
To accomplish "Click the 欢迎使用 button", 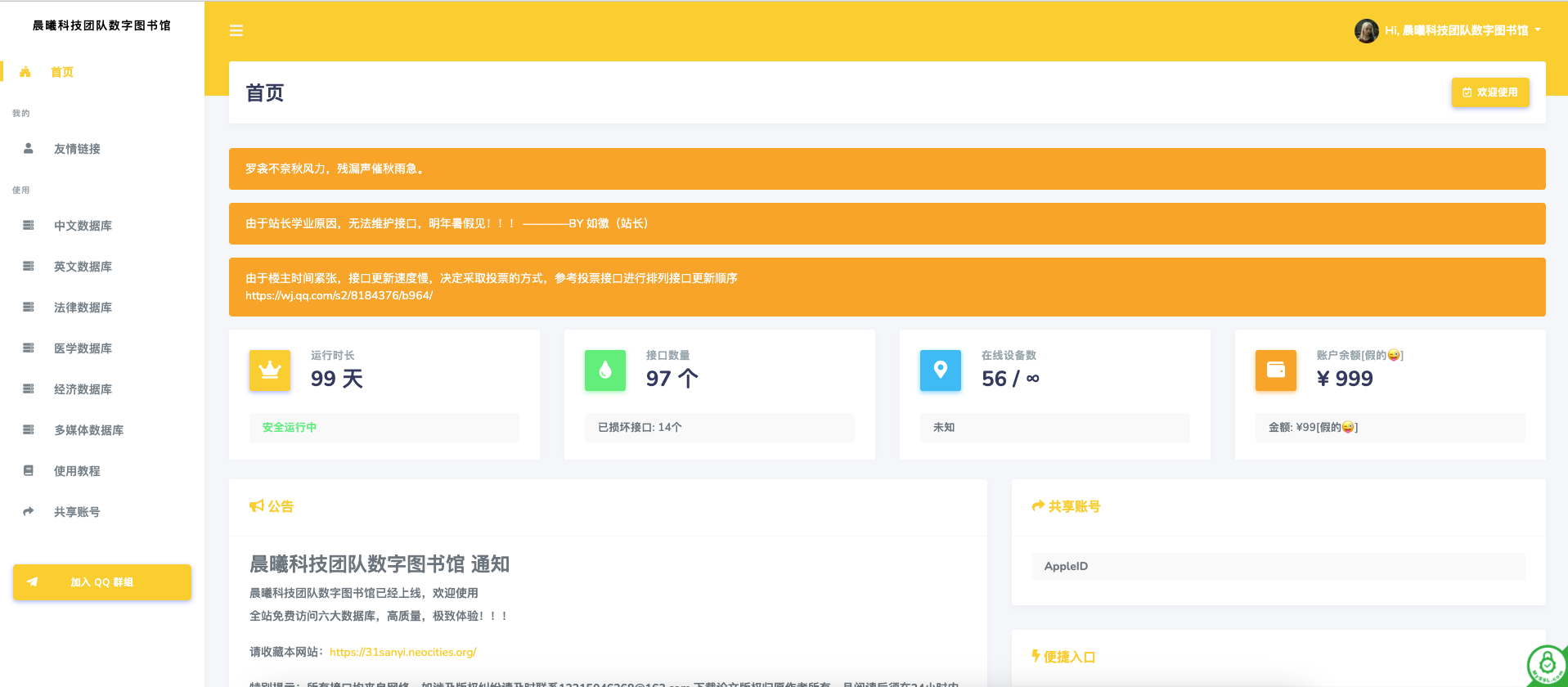I will point(1490,92).
